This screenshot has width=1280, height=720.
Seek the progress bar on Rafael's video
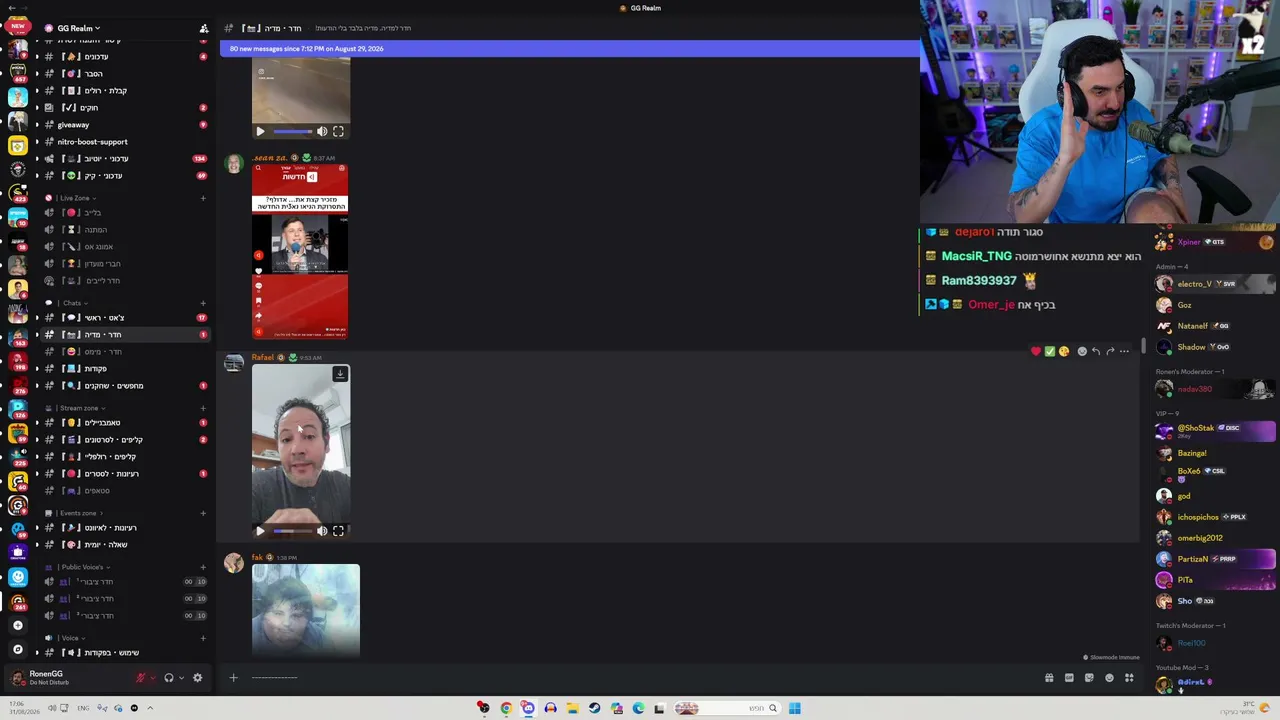pyautogui.click(x=292, y=531)
